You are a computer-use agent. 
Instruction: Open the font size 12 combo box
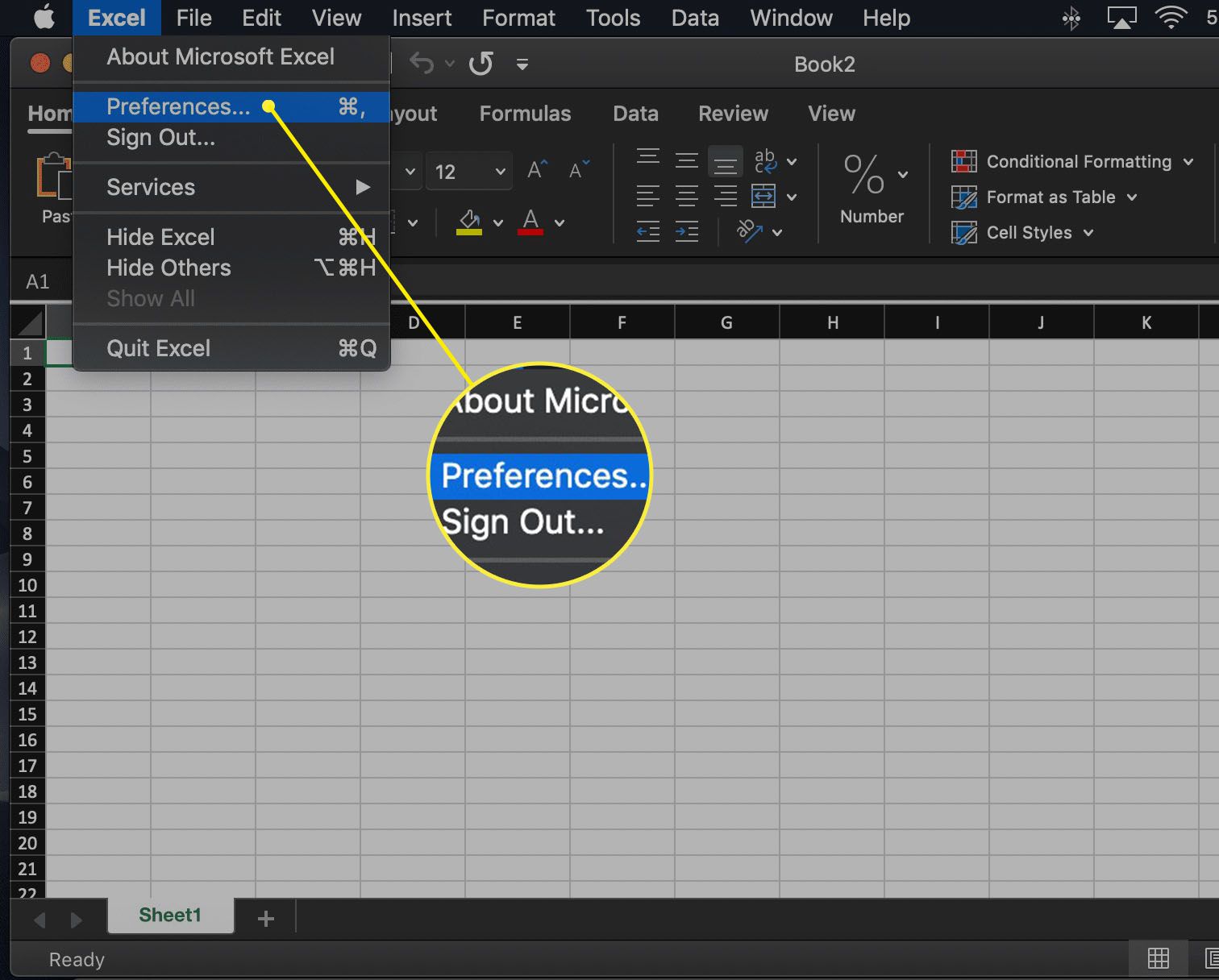(469, 172)
